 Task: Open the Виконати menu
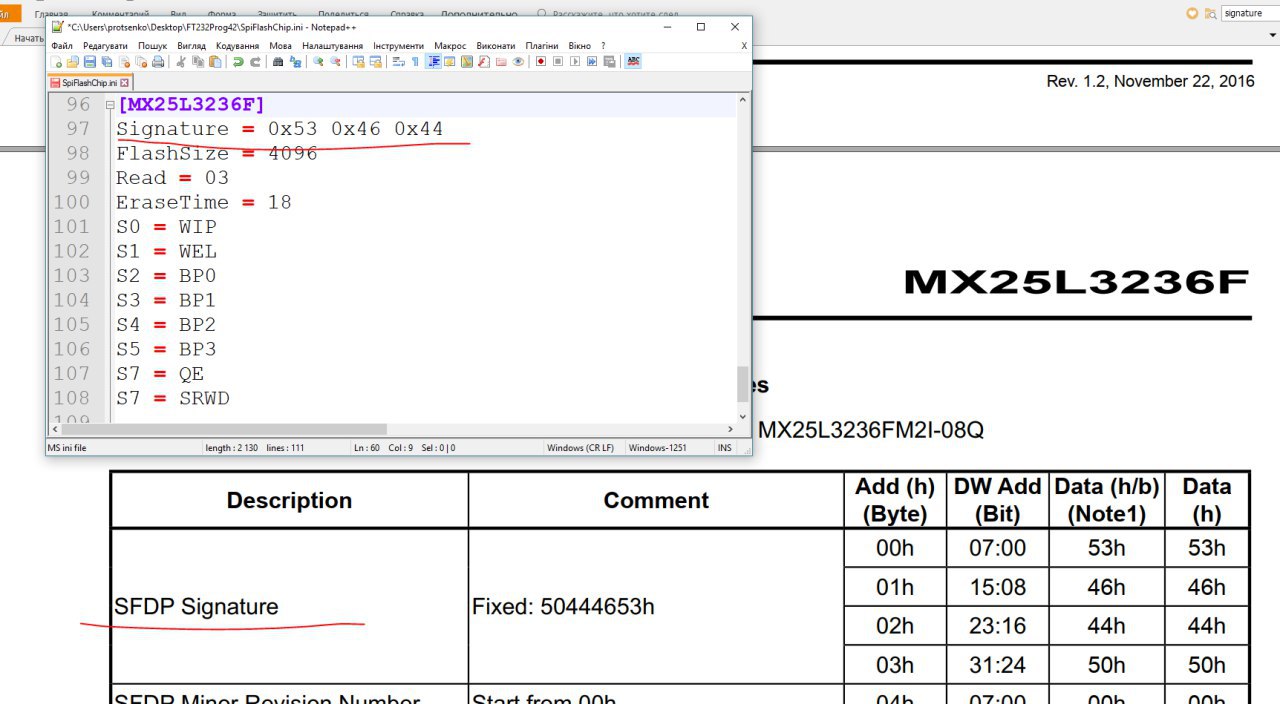point(496,46)
